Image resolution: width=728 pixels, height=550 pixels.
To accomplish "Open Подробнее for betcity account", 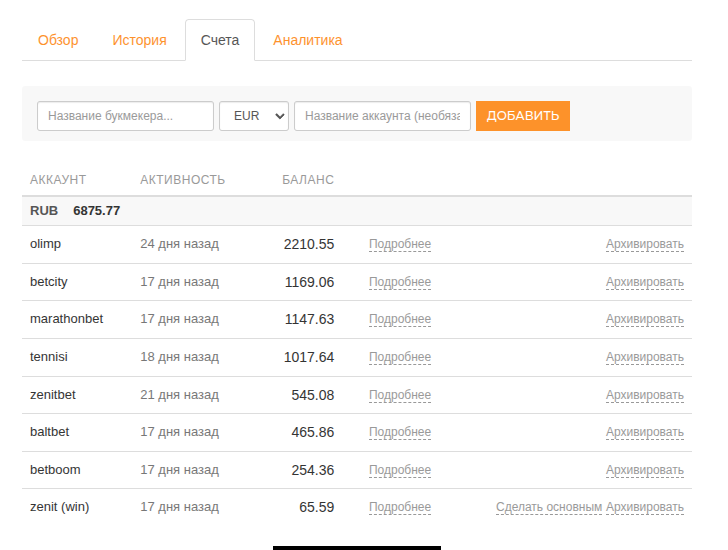I will [400, 282].
